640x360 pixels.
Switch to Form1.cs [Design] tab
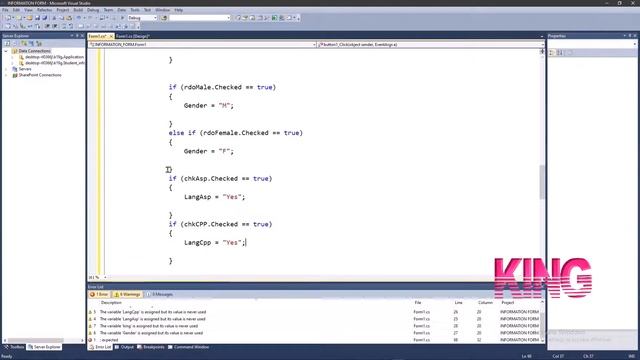pos(132,36)
